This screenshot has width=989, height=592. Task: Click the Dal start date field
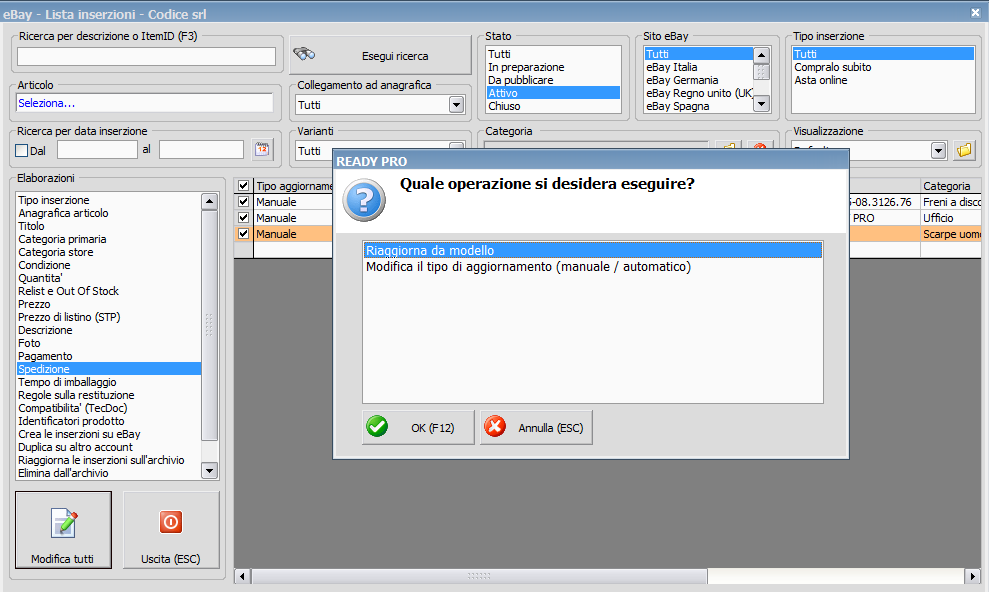pyautogui.click(x=97, y=149)
